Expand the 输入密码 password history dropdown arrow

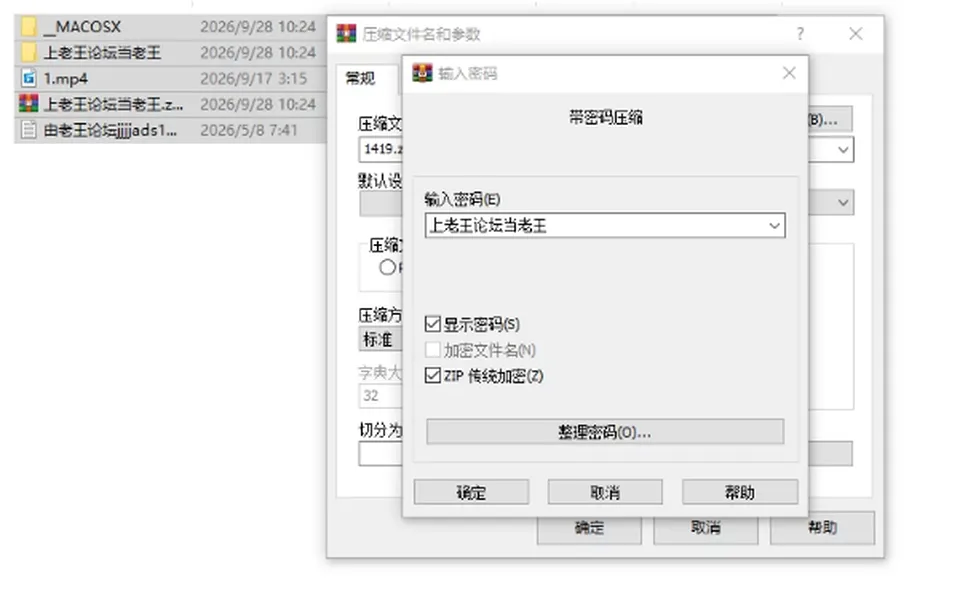point(774,226)
